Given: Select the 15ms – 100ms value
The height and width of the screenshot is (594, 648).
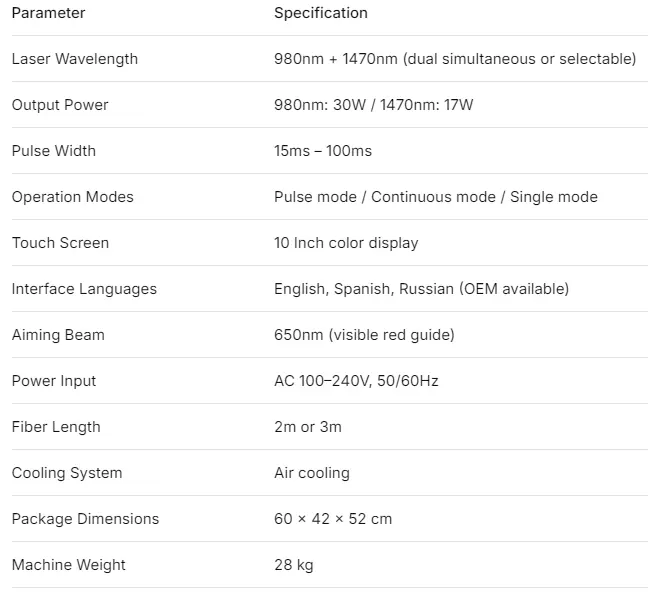Looking at the screenshot, I should coord(323,151).
